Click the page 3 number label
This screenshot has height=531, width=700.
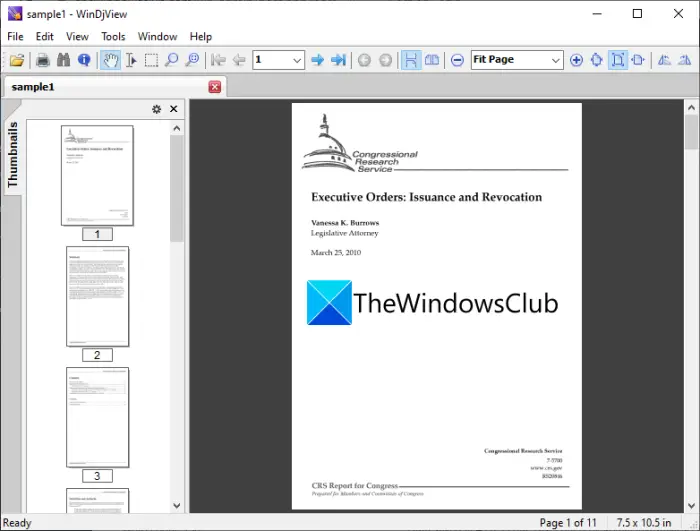click(97, 476)
